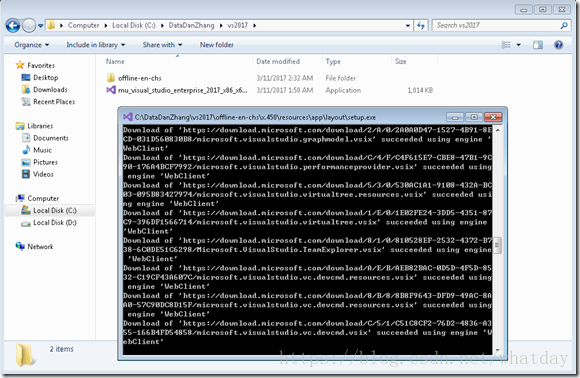Select DataDanZhang breadcrumb segment
This screenshot has width=580, height=378.
pos(191,25)
